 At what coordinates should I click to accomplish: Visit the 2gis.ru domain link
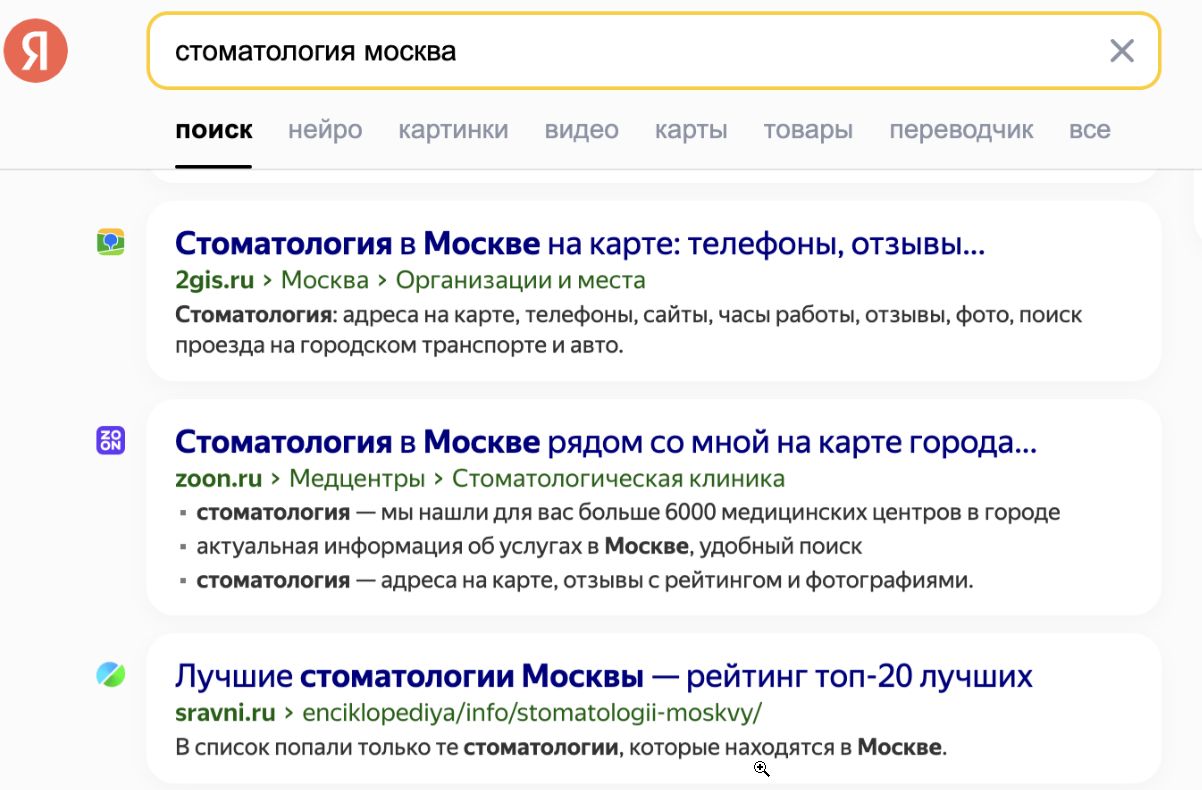214,280
